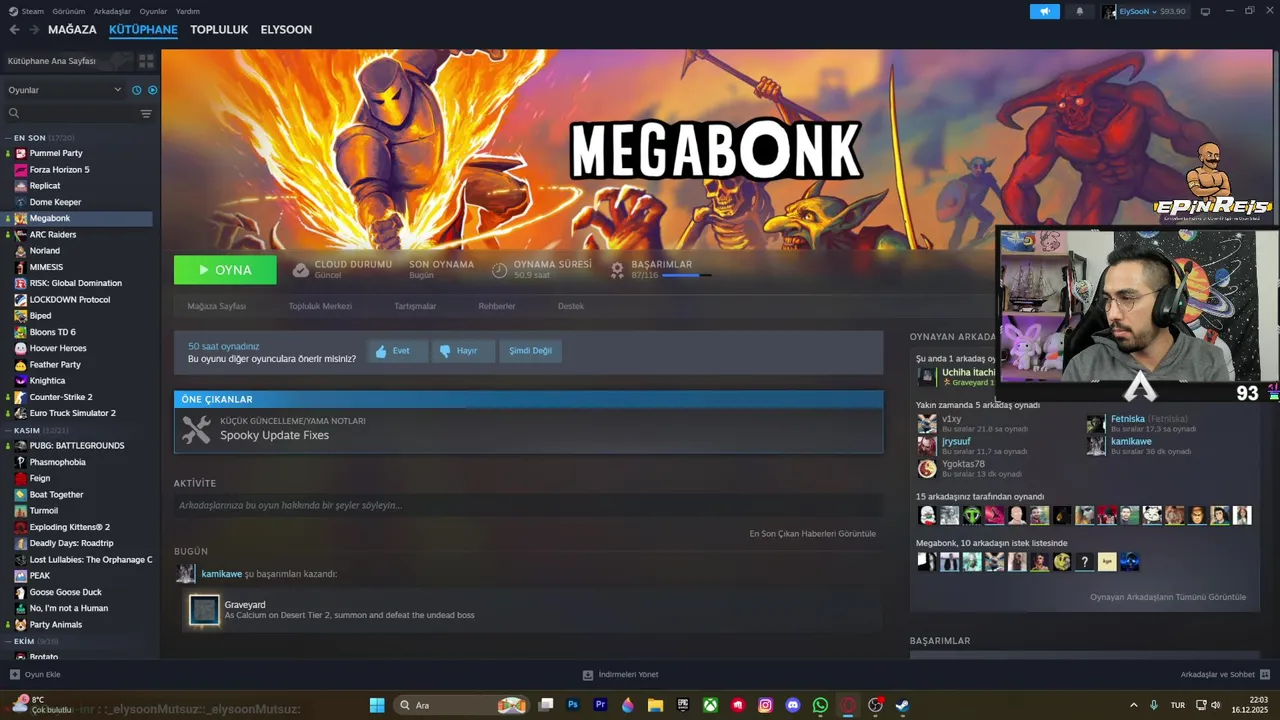Screen dimensions: 1280x720
Task: Open WhatsApp from the taskbar
Action: (x=821, y=705)
